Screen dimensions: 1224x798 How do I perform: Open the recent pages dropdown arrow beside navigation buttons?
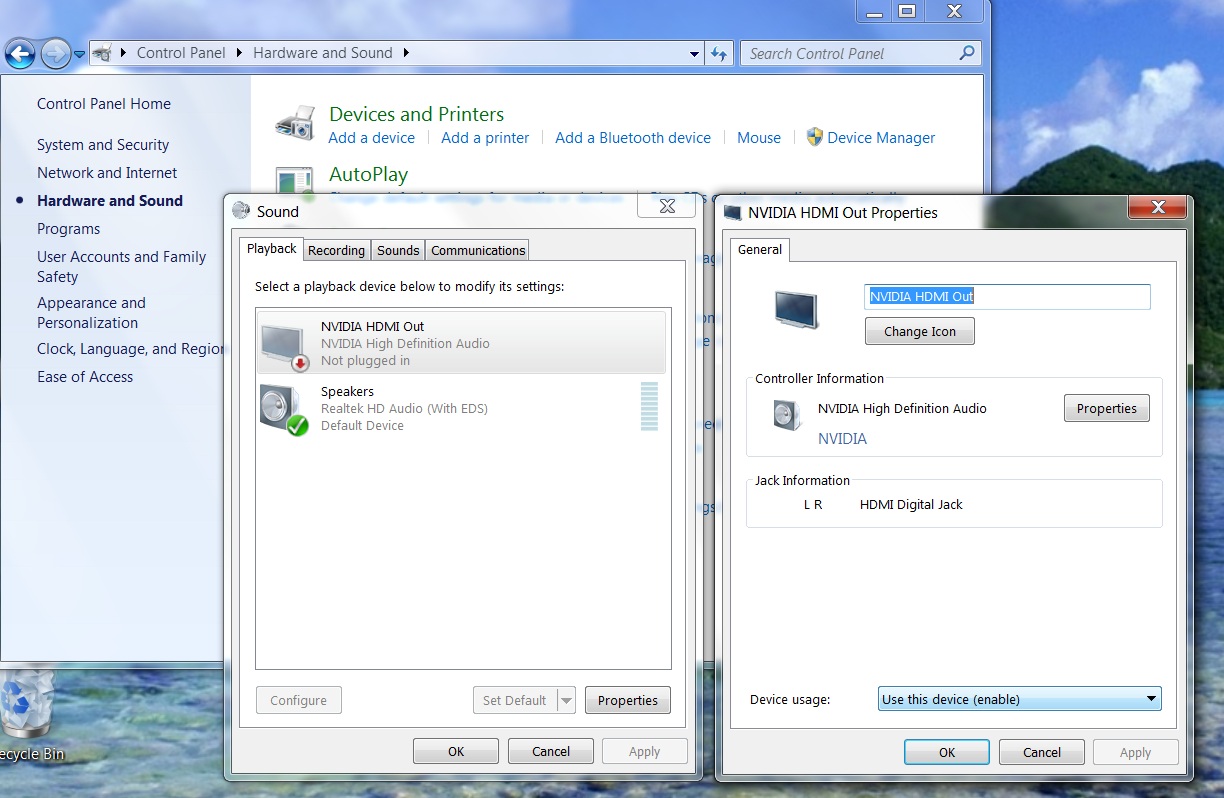(80, 54)
